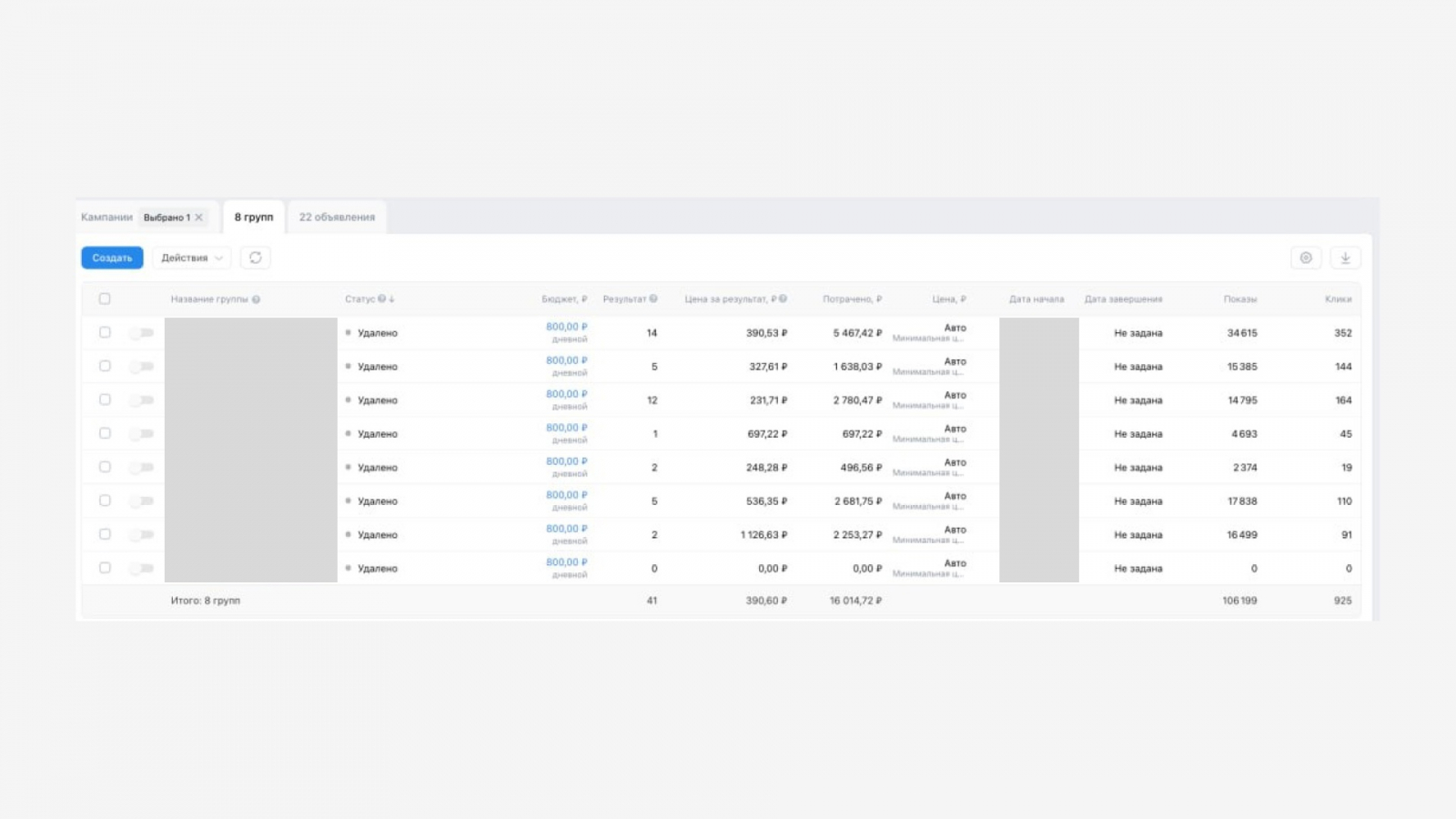Expand the 'Действия' dropdown
This screenshot has height=819, width=1456.
[x=191, y=258]
